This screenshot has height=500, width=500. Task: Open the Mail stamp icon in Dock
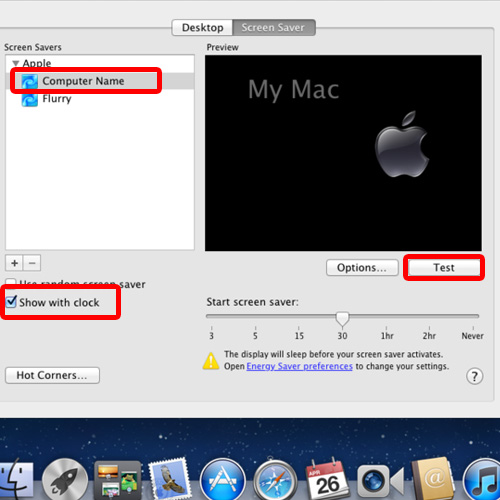[x=170, y=478]
